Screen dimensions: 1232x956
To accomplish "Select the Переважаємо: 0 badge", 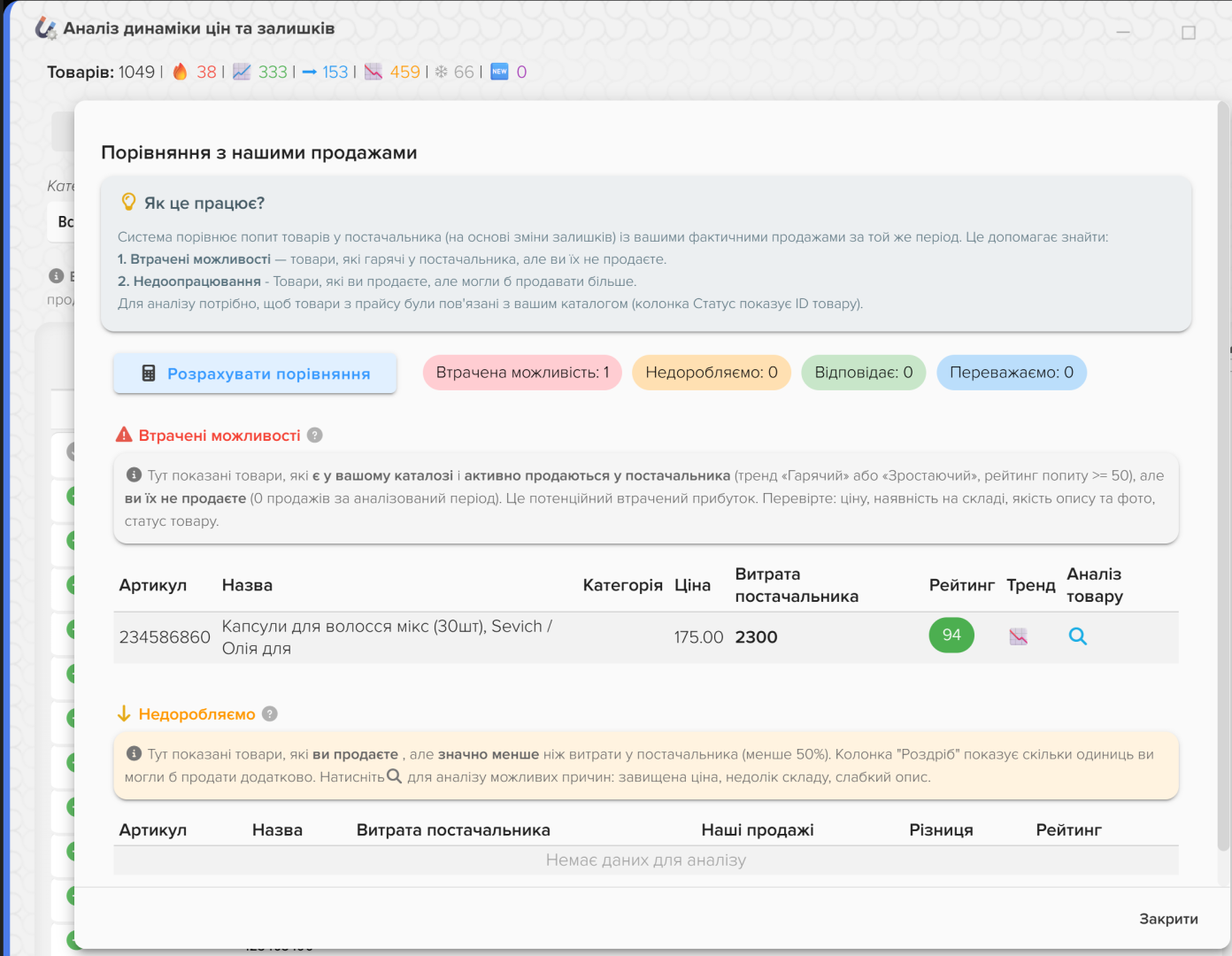I will click(1012, 373).
